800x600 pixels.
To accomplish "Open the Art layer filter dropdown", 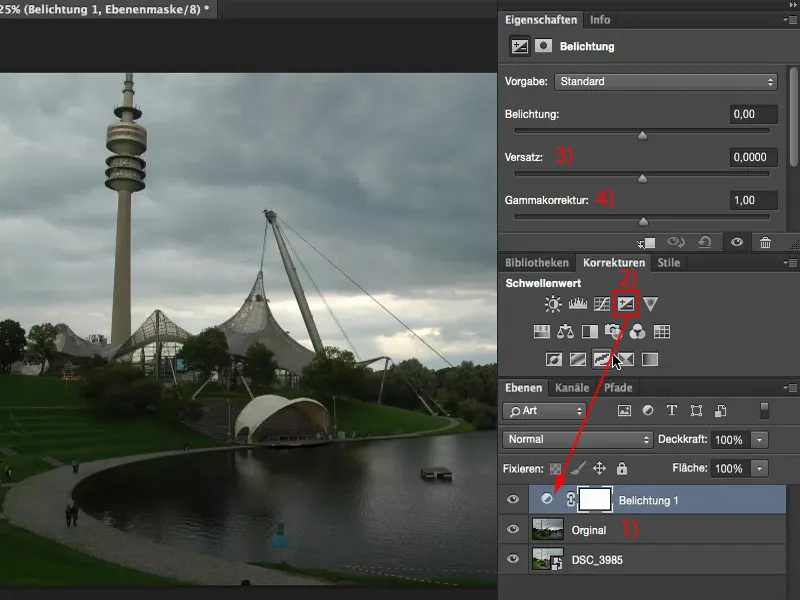I will point(544,411).
